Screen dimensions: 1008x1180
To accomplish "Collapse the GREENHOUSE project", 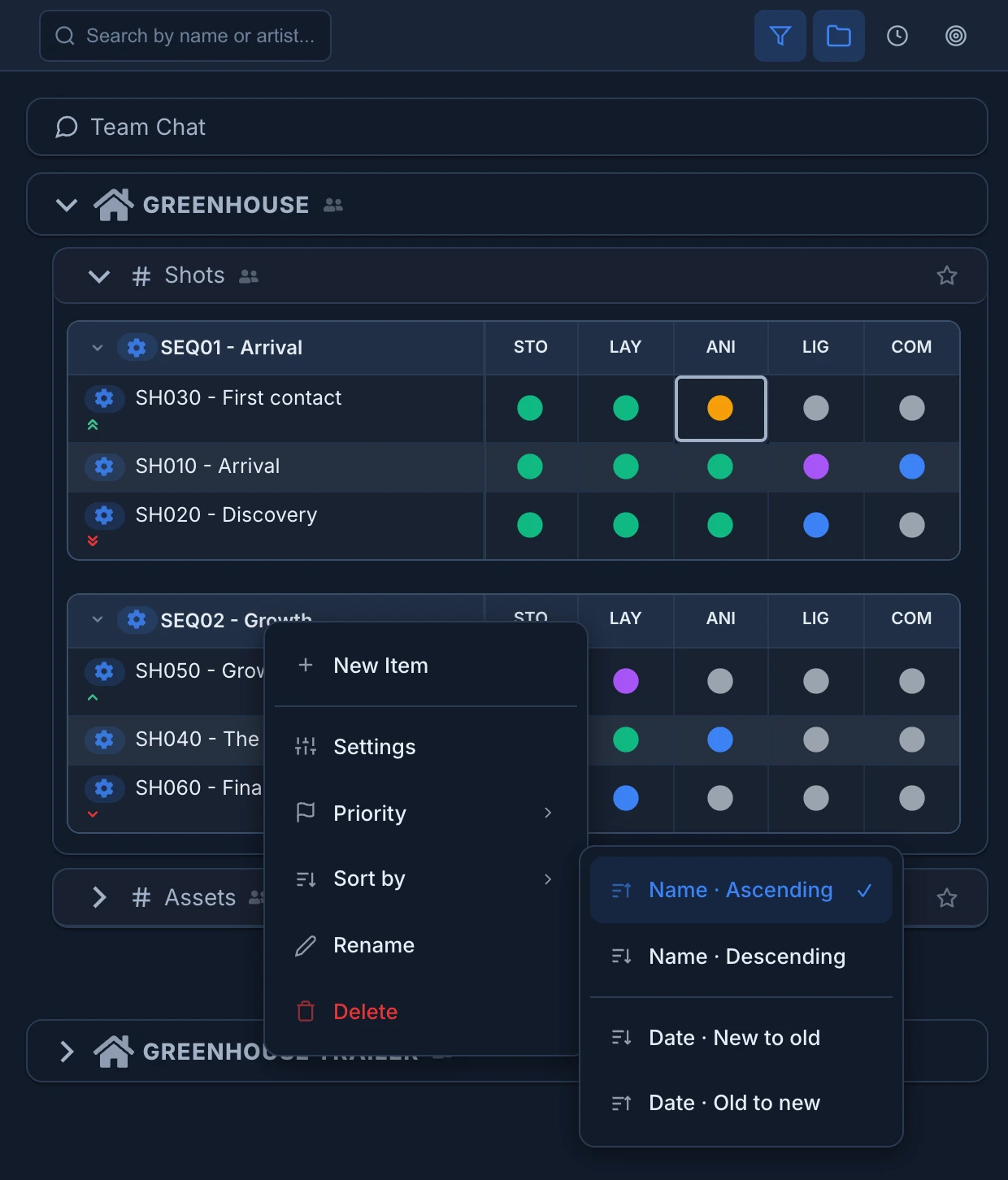I will pyautogui.click(x=67, y=205).
